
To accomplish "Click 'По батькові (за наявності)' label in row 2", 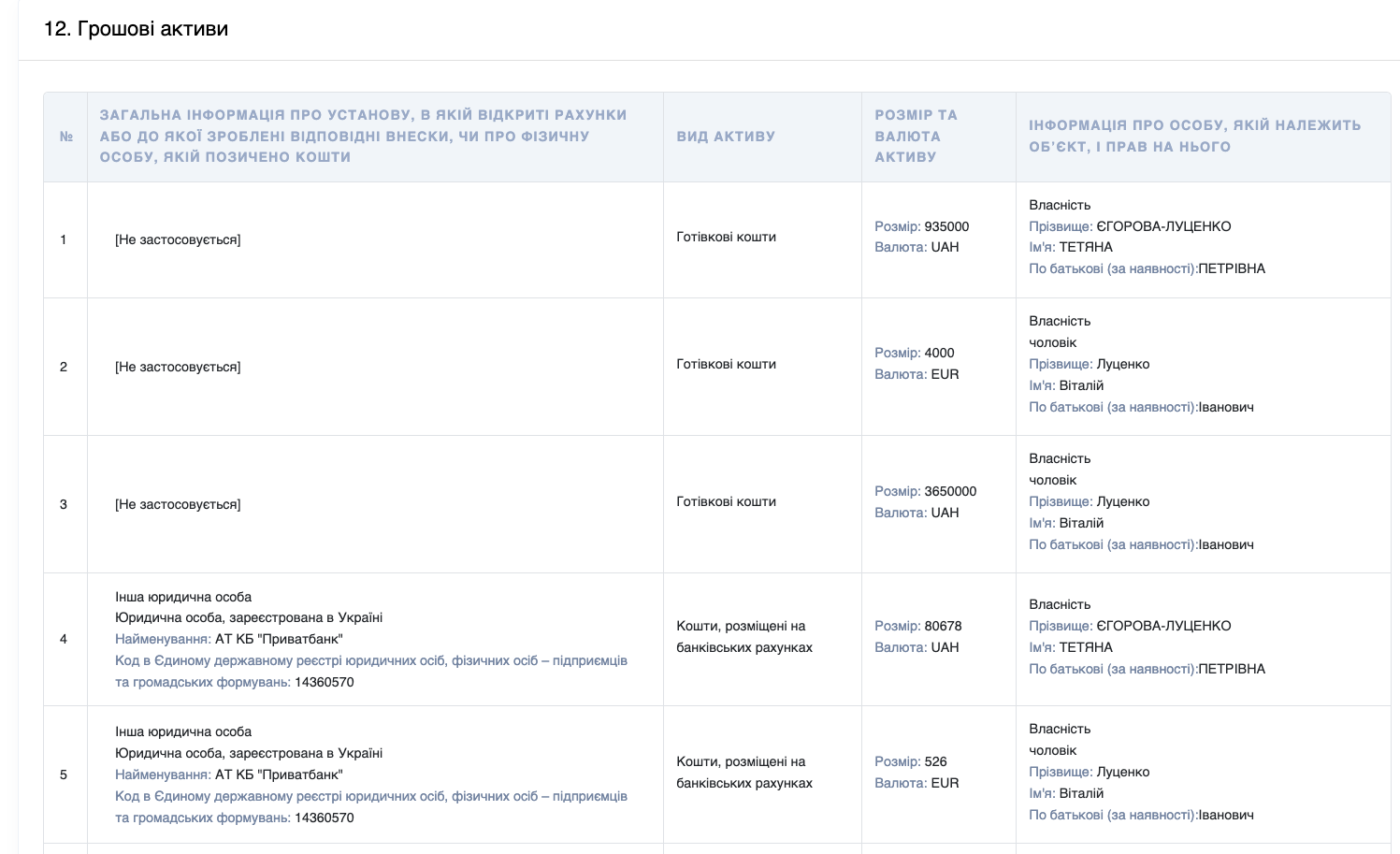I will [x=1113, y=407].
